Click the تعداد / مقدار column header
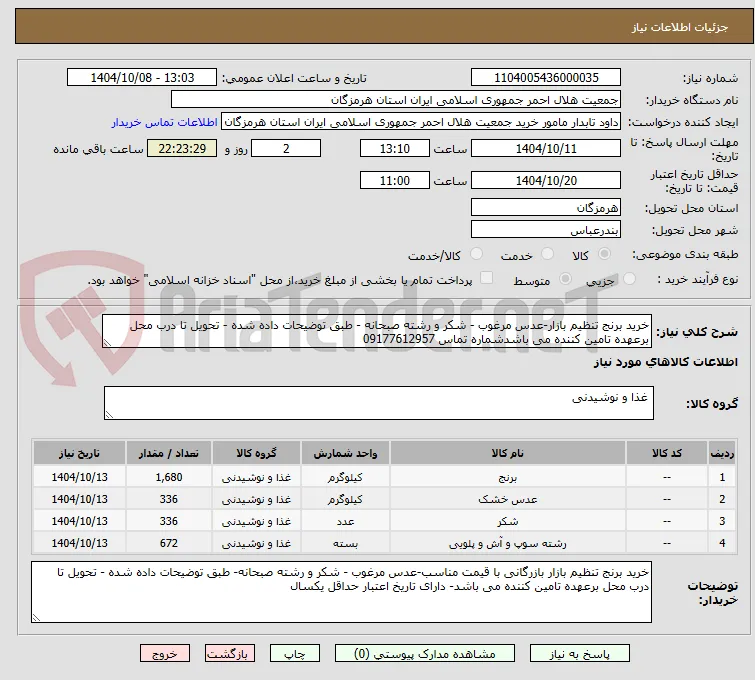The image size is (755, 680). point(169,453)
